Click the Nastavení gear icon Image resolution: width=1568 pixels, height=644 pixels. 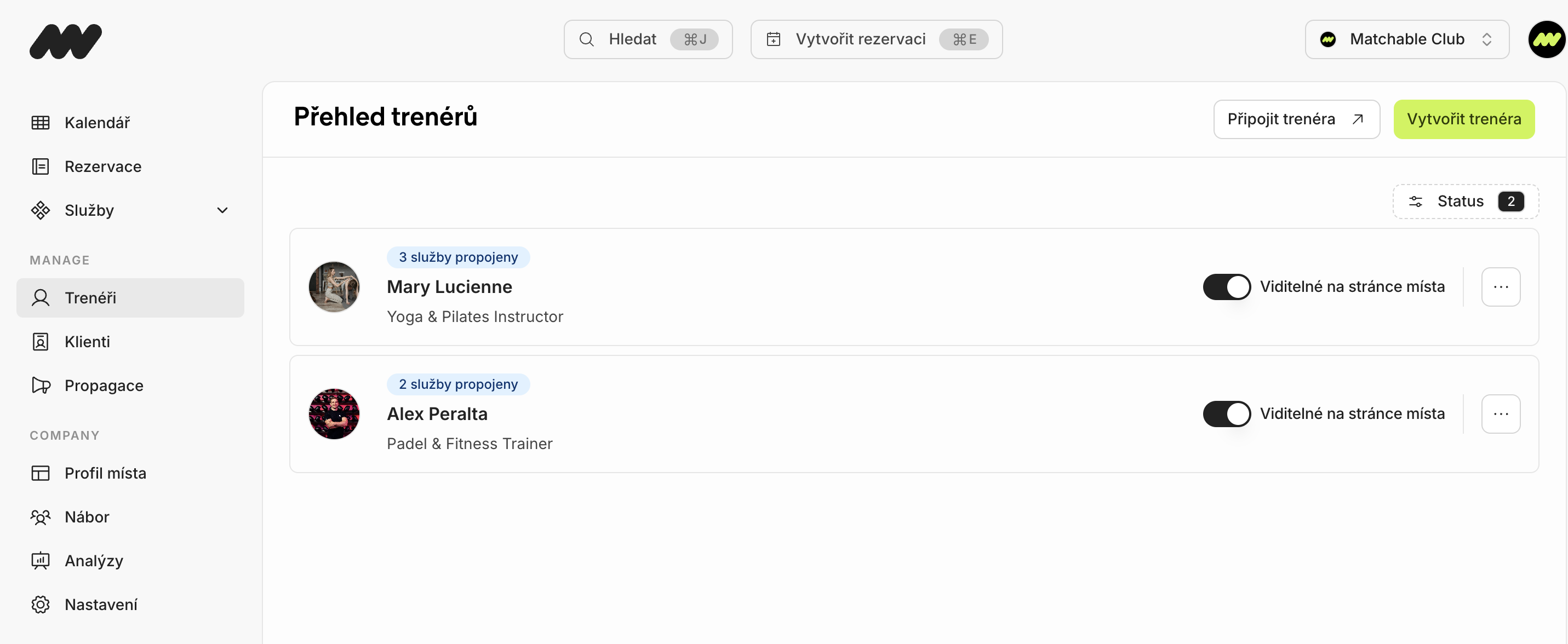coord(40,605)
